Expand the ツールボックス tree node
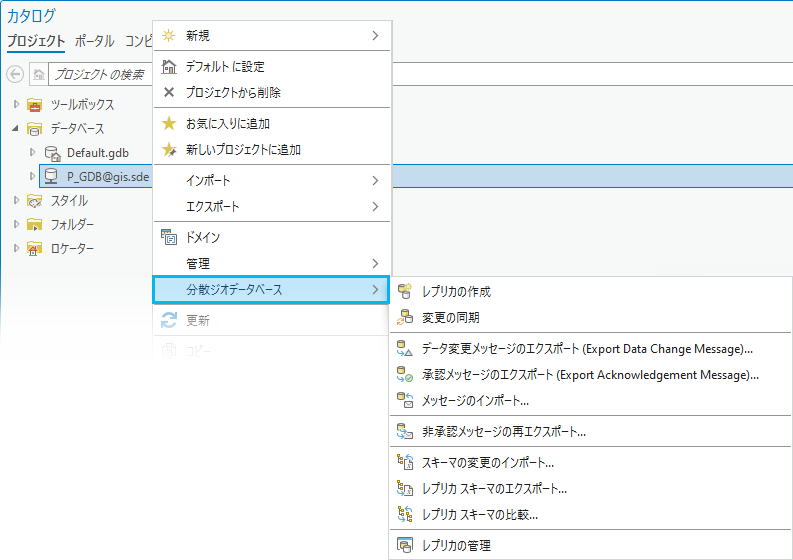This screenshot has height=560, width=793. (x=16, y=105)
